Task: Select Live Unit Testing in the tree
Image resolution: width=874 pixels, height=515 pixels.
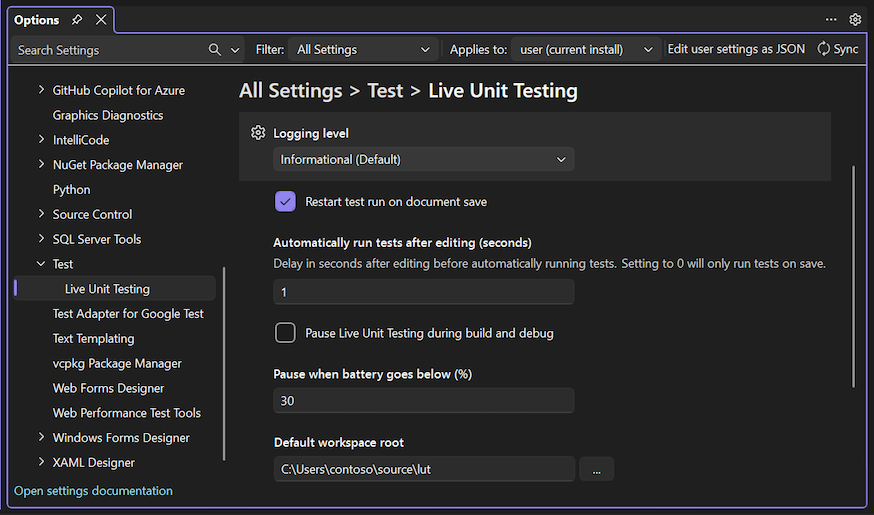Action: point(107,289)
